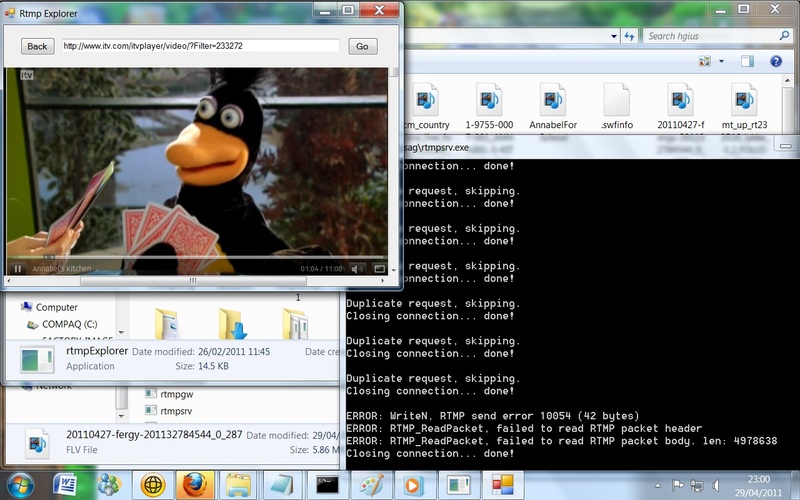Viewport: 800px width, 500px height.
Task: Click the minimize button of the rtmpsrv.exe console
Action: point(786,146)
